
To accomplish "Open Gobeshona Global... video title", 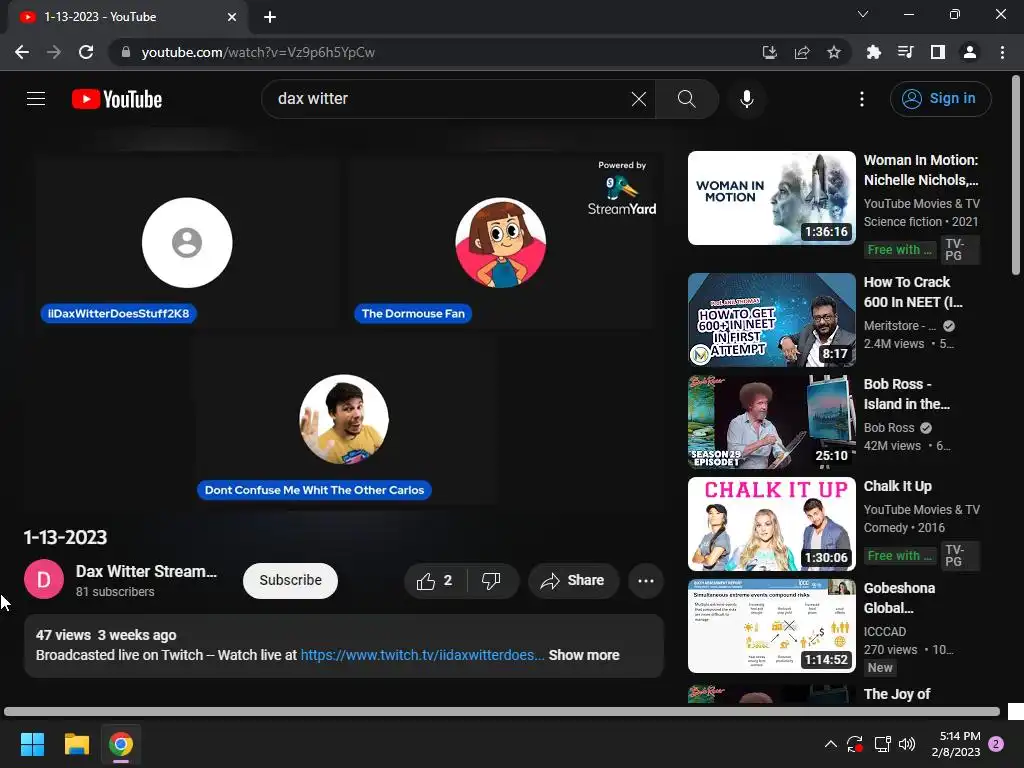I will pos(899,598).
